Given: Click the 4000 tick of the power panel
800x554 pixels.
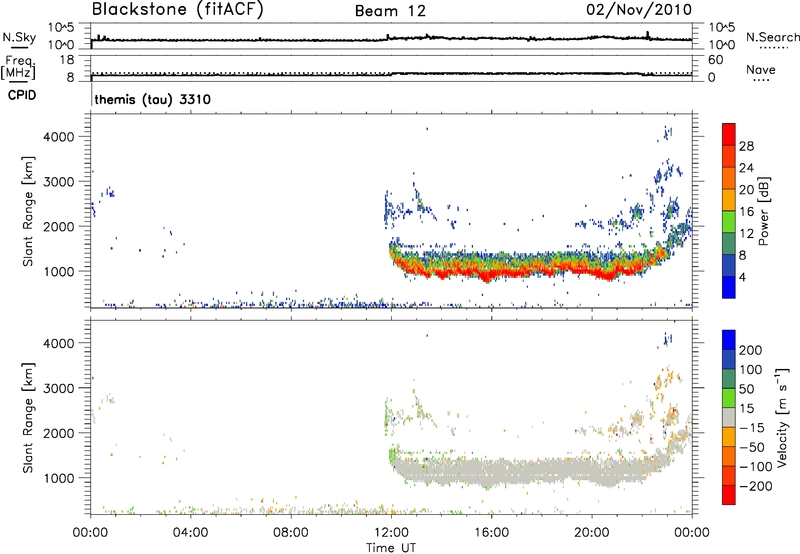Looking at the screenshot, I should point(59,137).
